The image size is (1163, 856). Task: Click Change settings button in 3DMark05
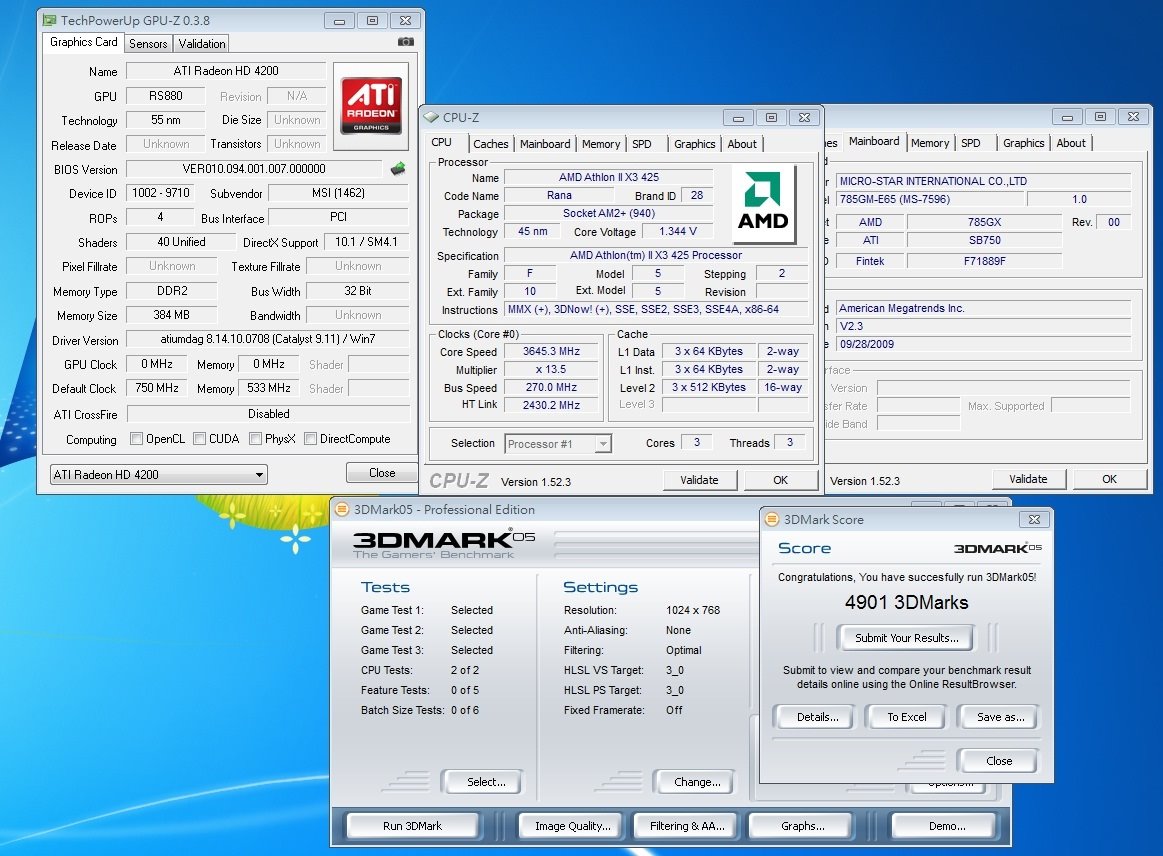click(x=697, y=782)
